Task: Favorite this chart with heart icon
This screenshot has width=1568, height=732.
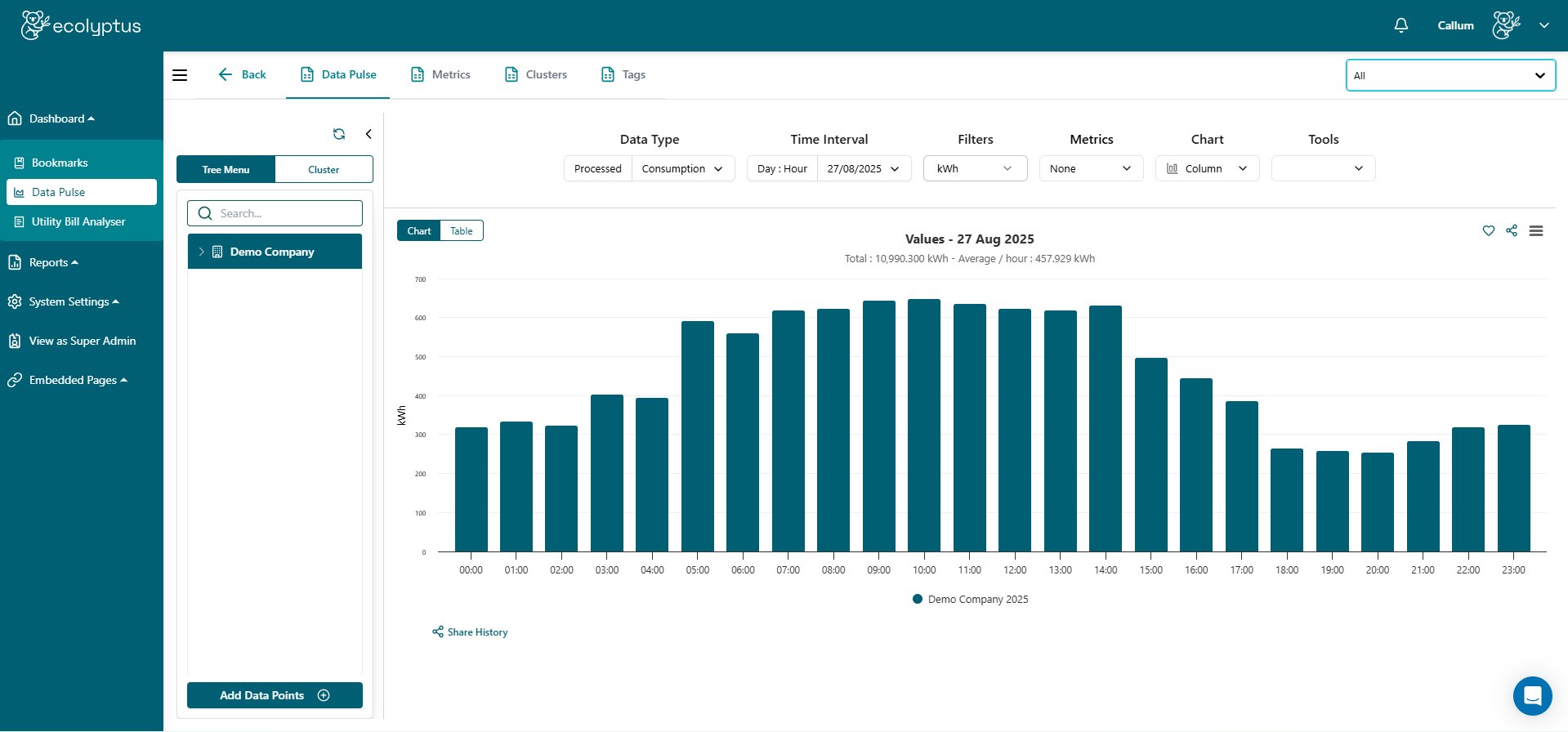Action: coord(1488,231)
